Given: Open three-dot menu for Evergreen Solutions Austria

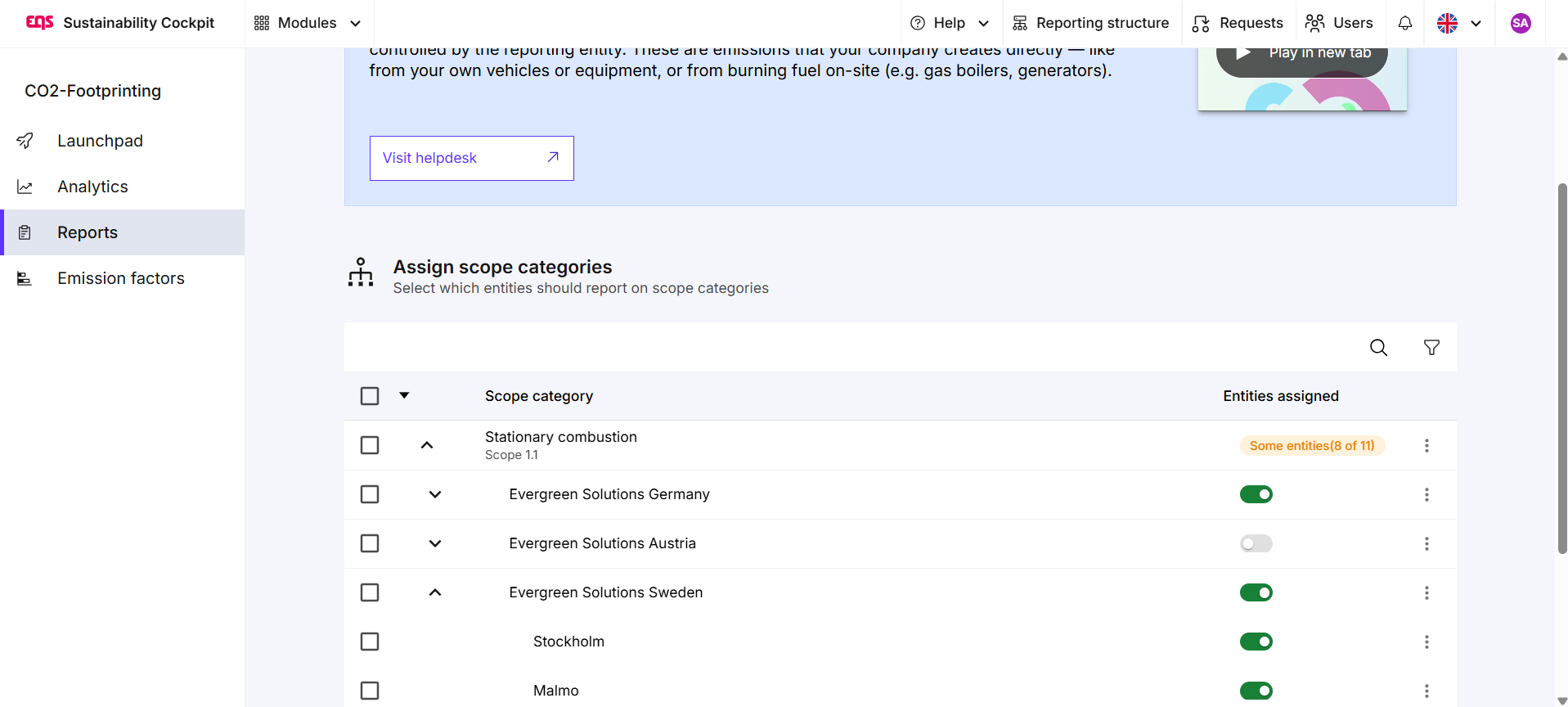Looking at the screenshot, I should click(1426, 544).
